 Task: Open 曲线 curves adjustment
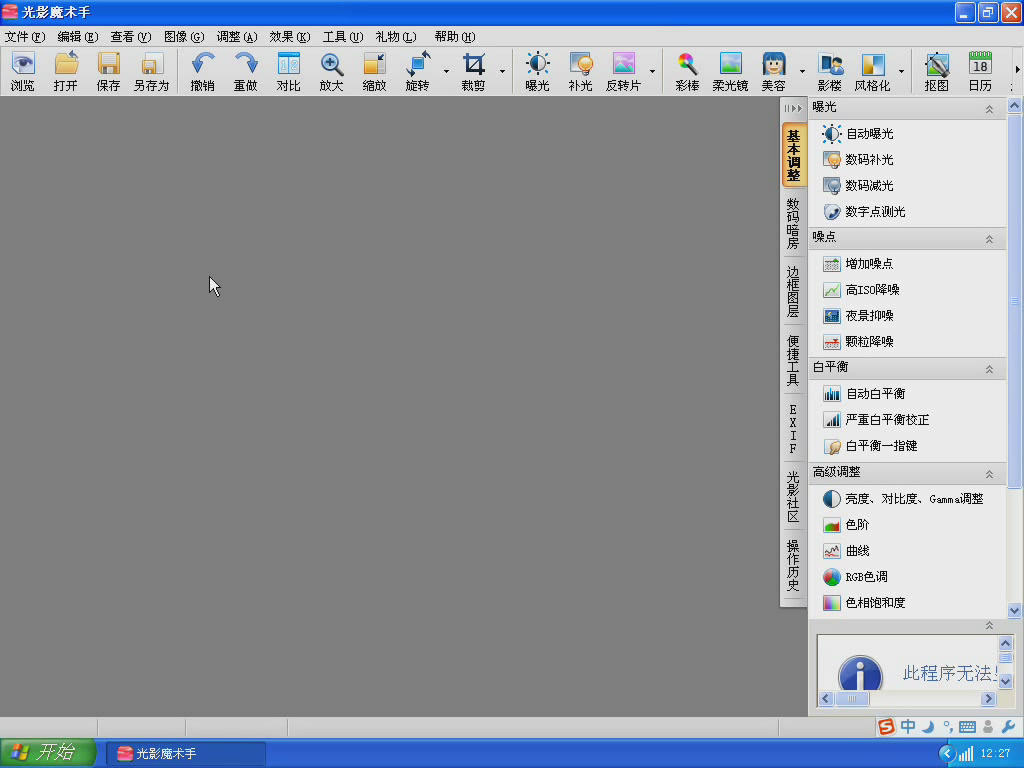tap(846, 551)
